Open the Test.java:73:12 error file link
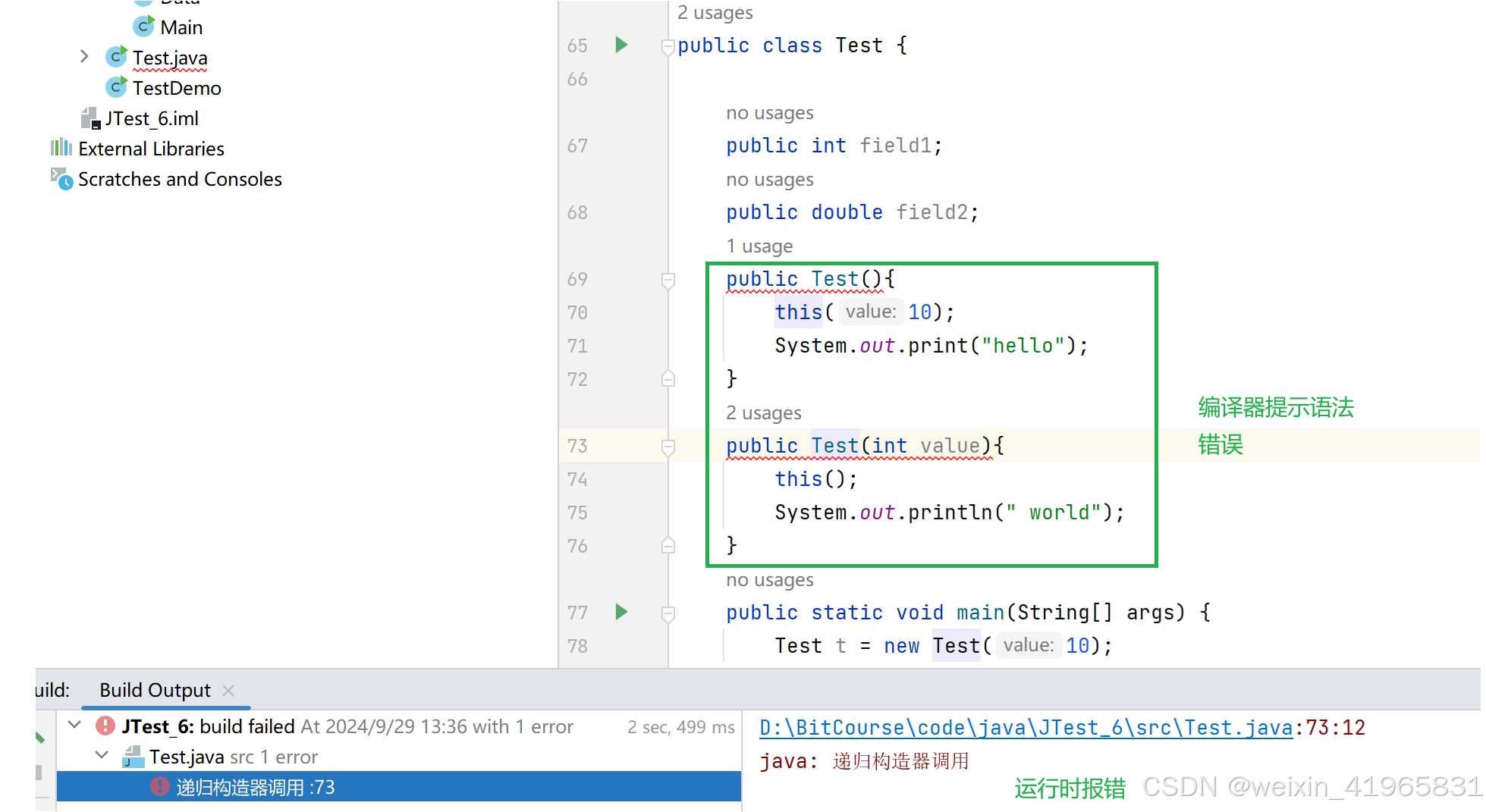The width and height of the screenshot is (1486, 812). point(1026,728)
